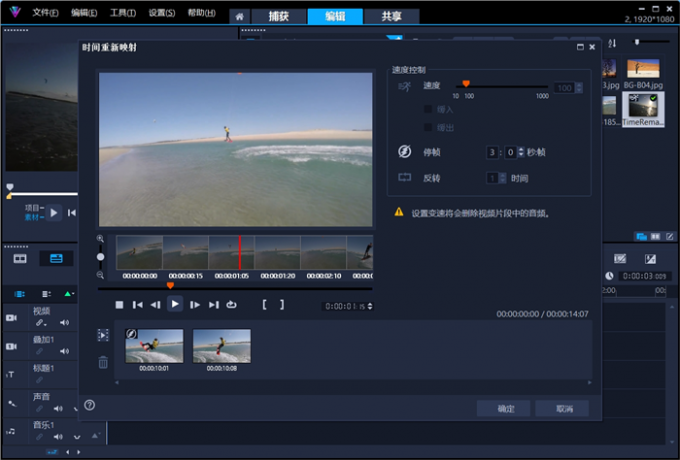The height and width of the screenshot is (460, 680).
Task: Mute the music (音乐1) track
Action: click(58, 437)
